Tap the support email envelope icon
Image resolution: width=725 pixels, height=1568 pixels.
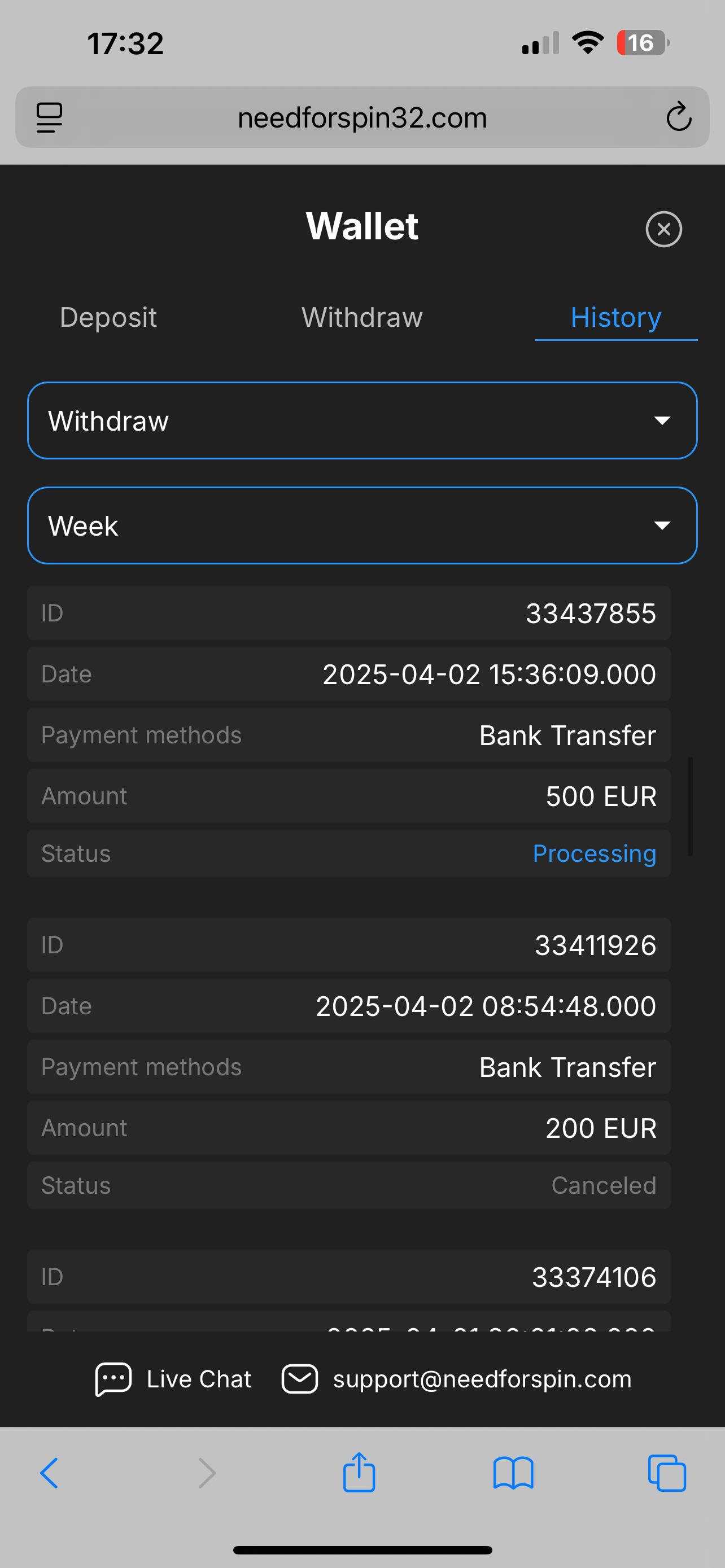point(299,1379)
